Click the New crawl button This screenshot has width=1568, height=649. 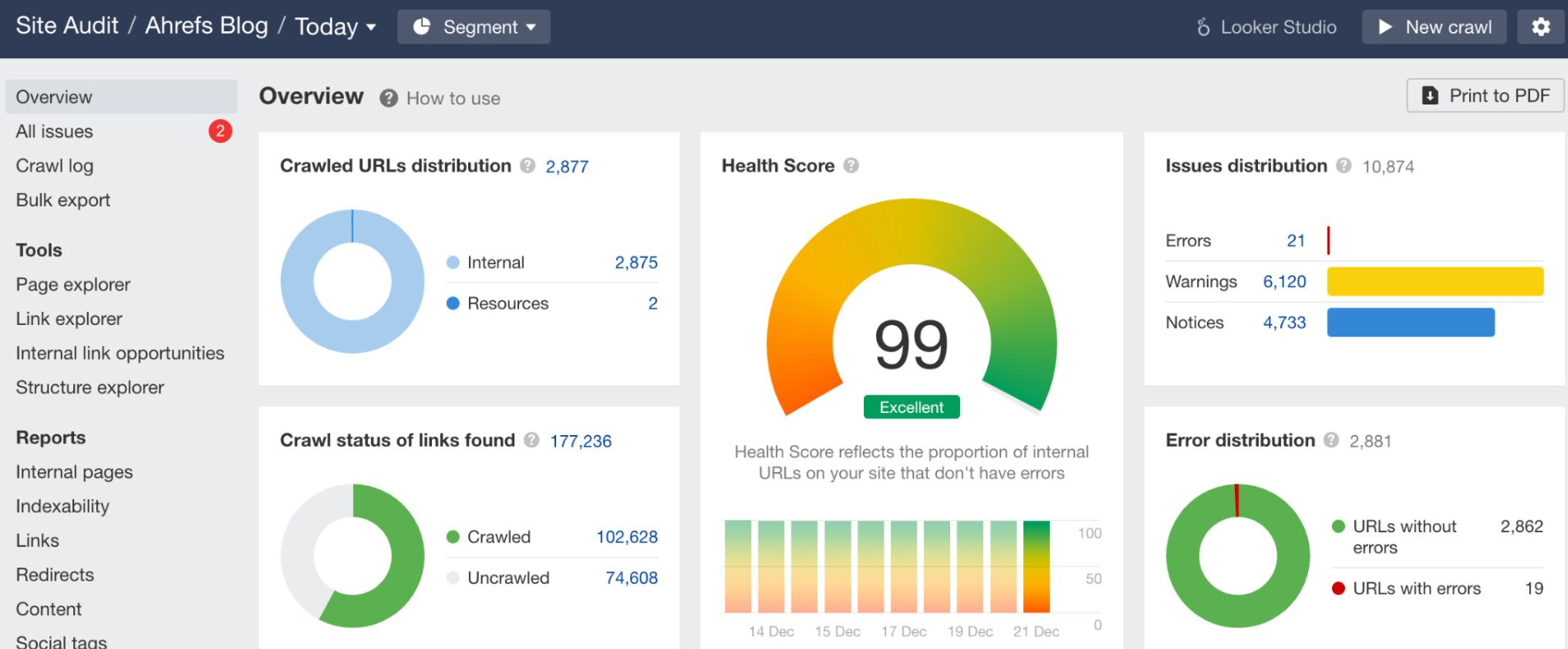(1434, 27)
